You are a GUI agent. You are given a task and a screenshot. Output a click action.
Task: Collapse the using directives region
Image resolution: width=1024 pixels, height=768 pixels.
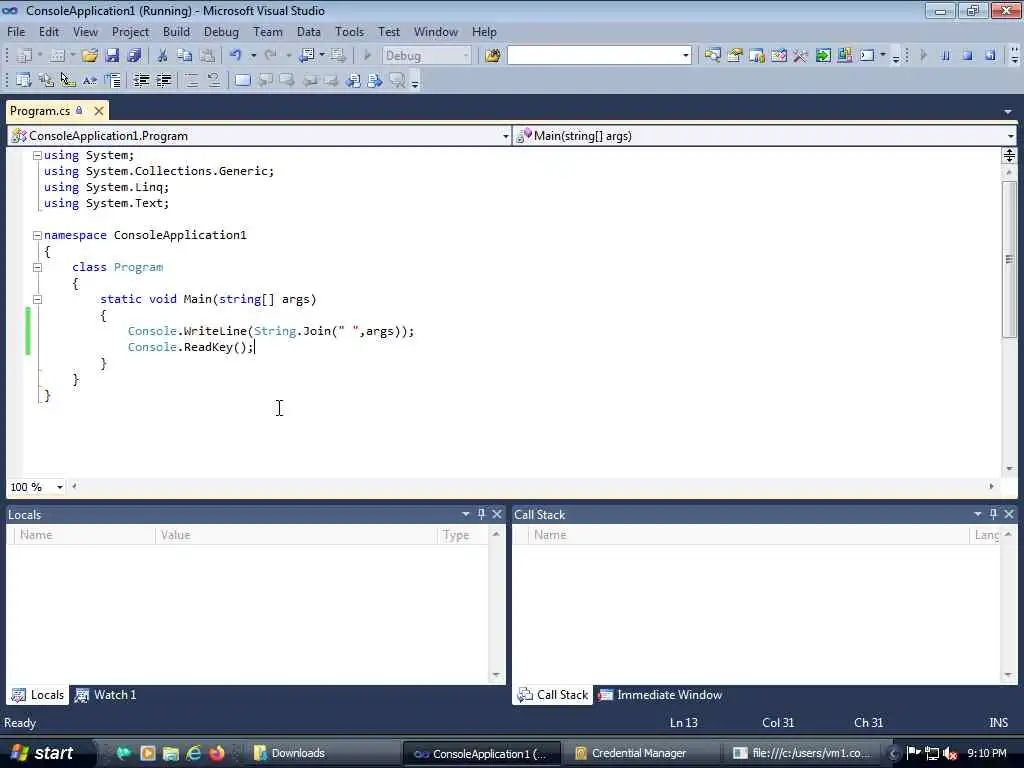tap(37, 155)
